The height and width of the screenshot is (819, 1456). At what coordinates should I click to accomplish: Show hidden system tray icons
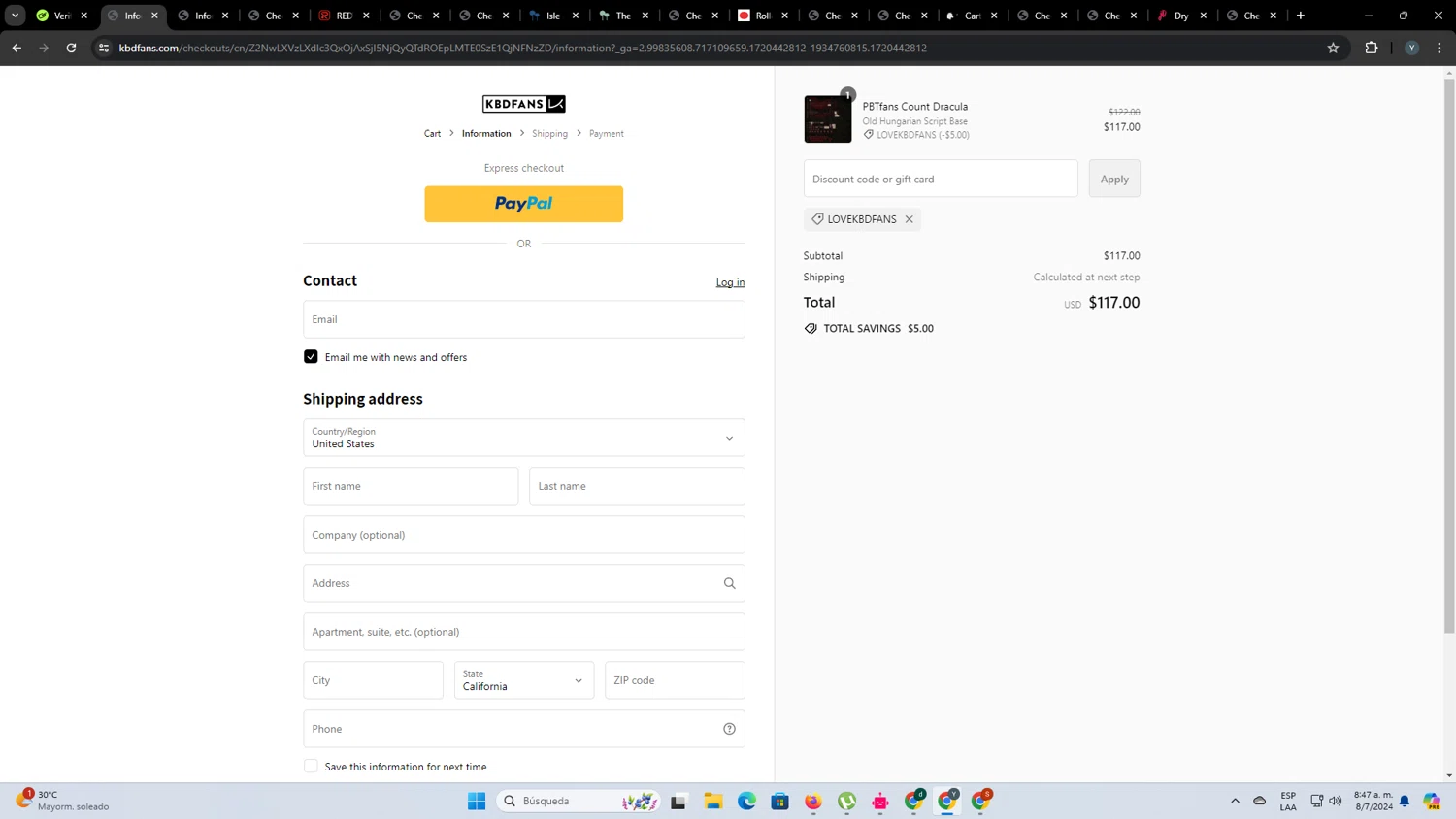point(1235,801)
